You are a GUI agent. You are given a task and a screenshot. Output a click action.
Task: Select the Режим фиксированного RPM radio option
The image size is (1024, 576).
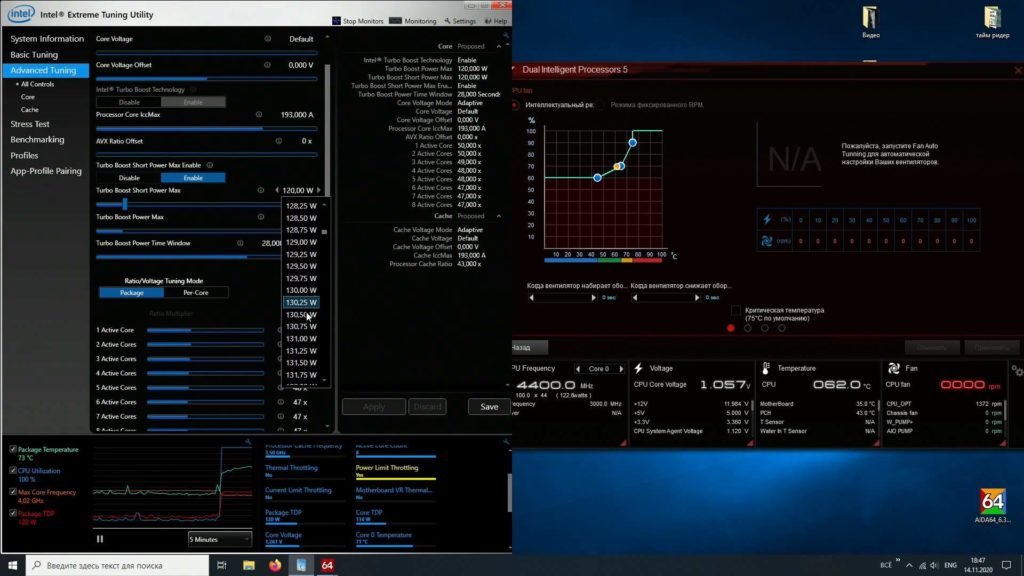[600, 104]
